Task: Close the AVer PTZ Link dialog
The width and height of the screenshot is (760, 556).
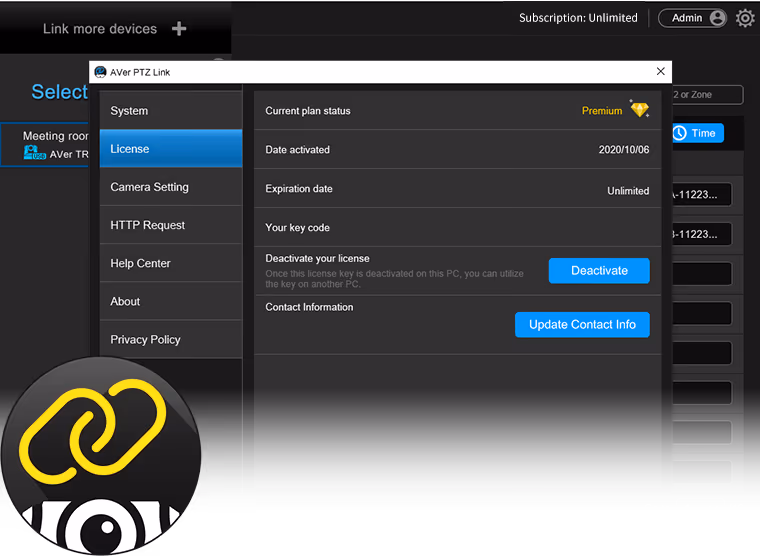Action: pyautogui.click(x=660, y=72)
